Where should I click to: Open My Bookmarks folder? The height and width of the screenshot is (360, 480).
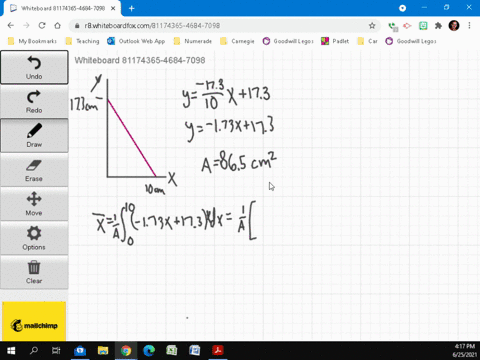coord(33,41)
